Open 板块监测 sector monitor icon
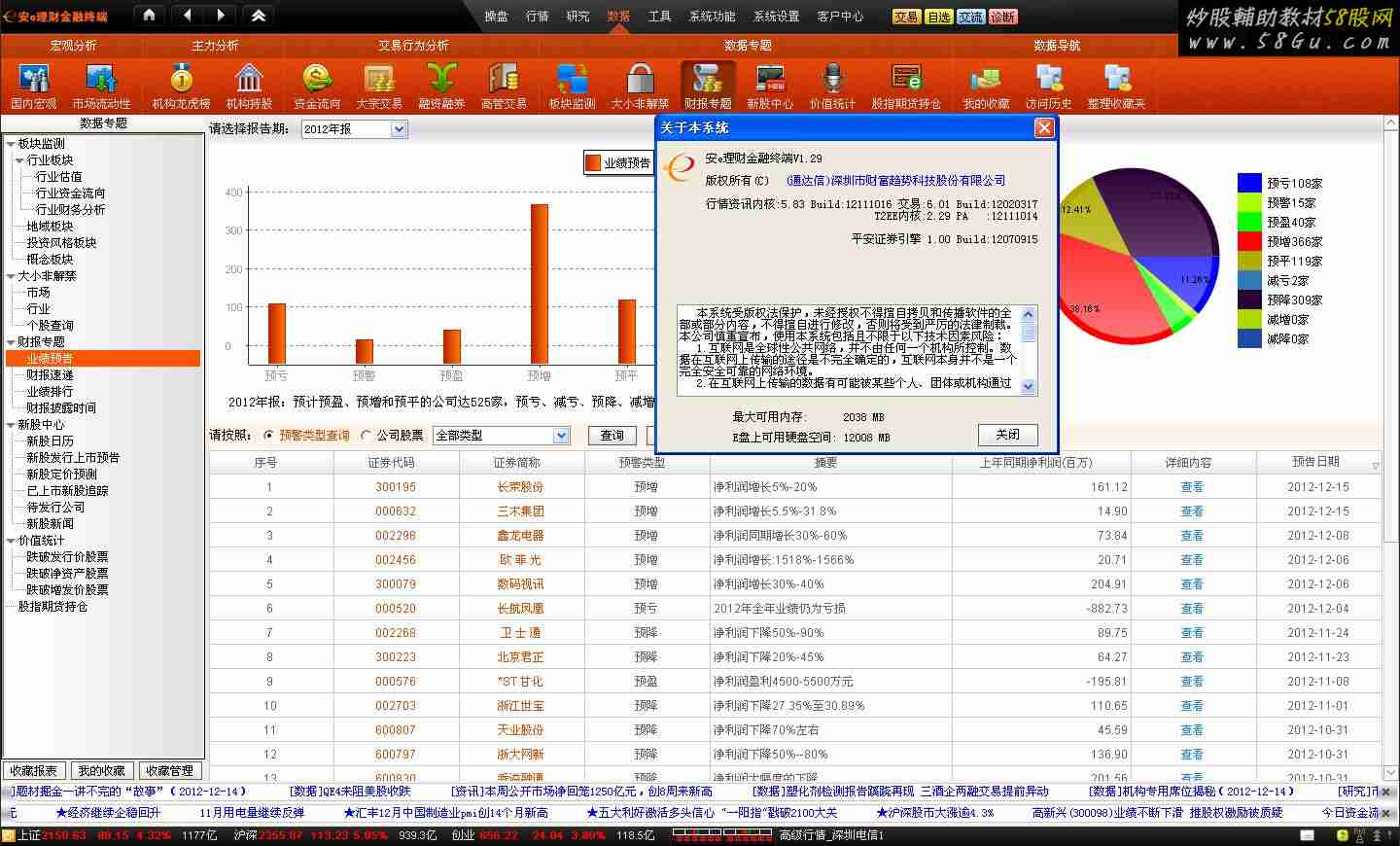This screenshot has height=846, width=1400. coord(572,85)
